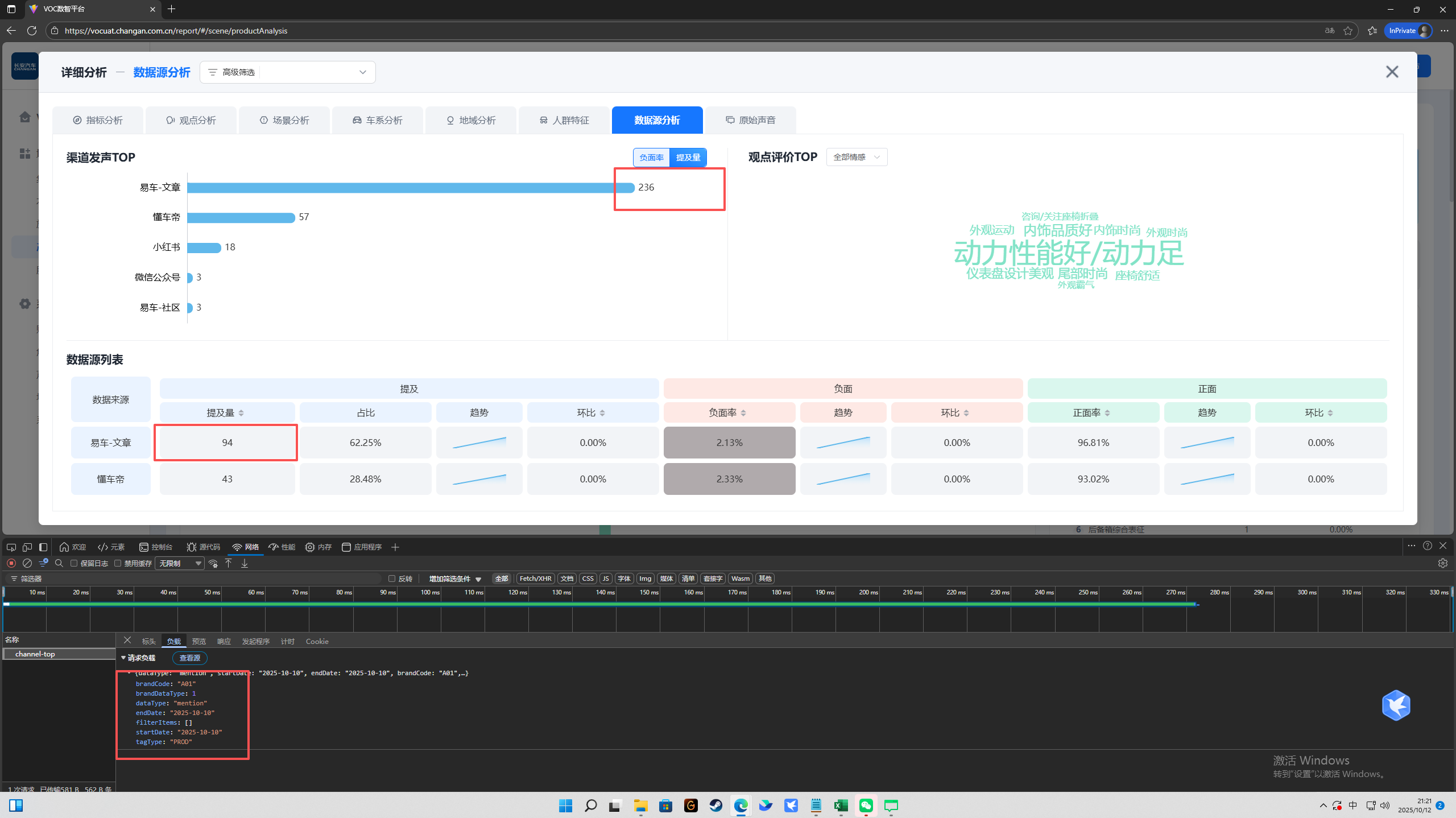Enable the 保留日志 checkbox
Screen dimensions: 1456x818
[74, 563]
